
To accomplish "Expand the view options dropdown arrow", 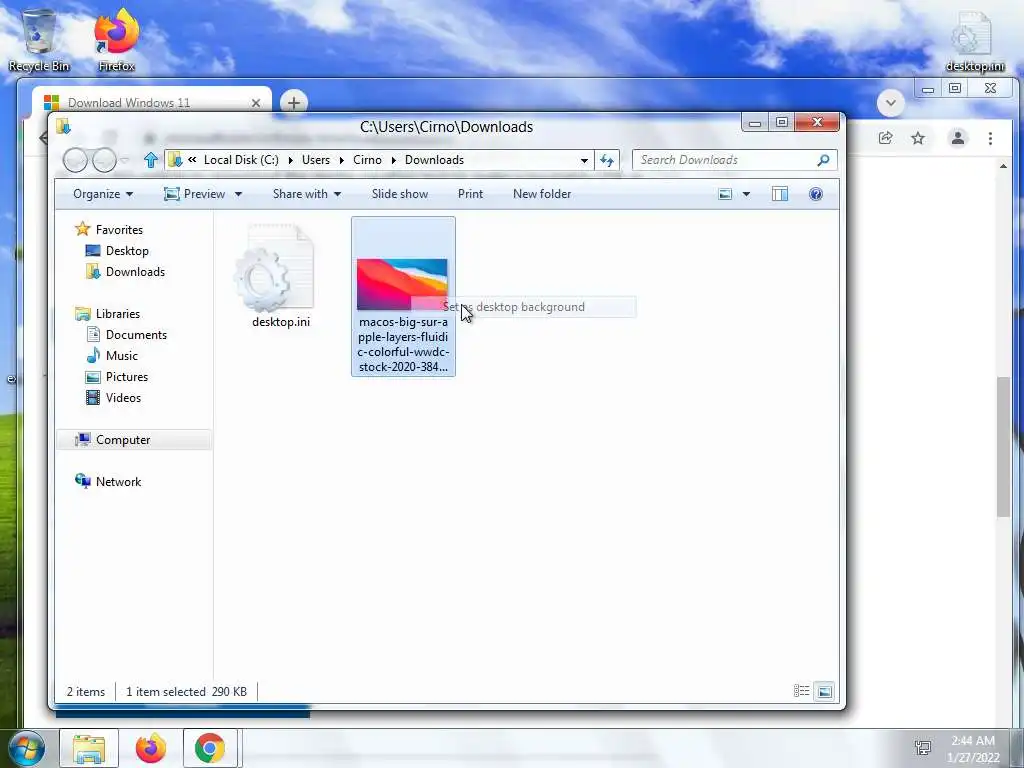I will point(746,194).
